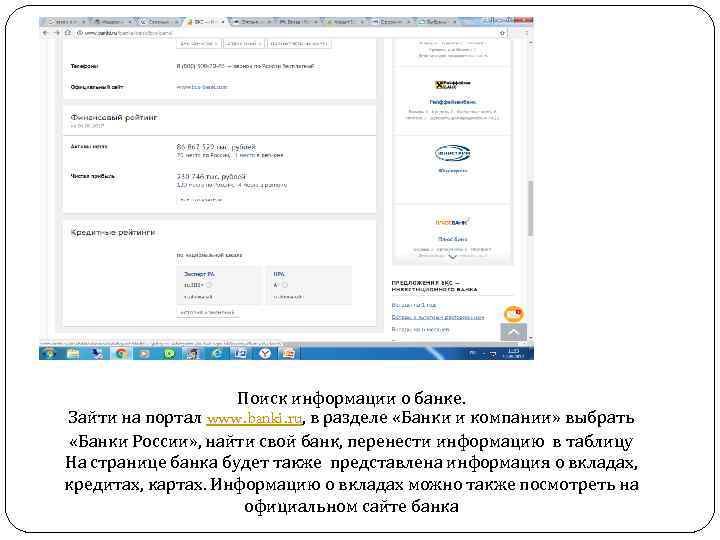Open Yandex Browser from the taskbar
The image size is (720, 540).
[265, 353]
